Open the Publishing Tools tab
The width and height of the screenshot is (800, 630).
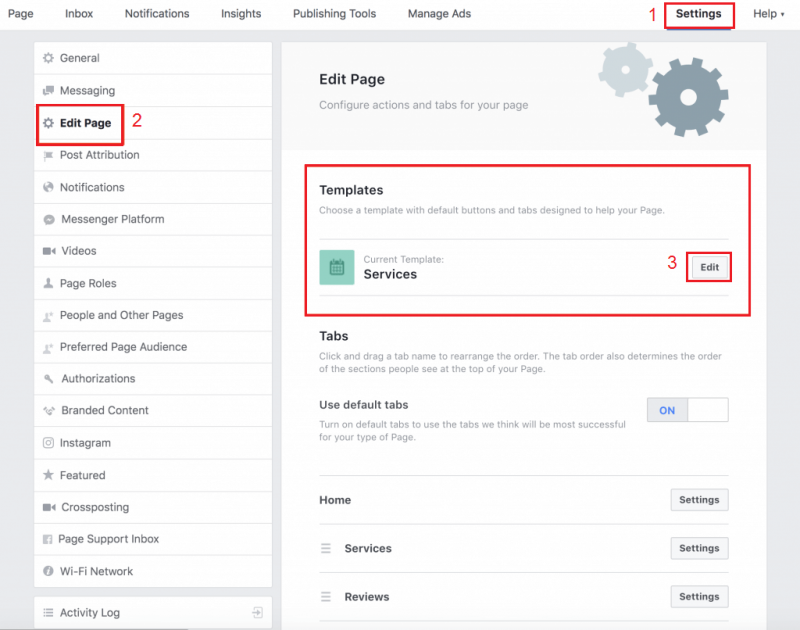click(x=334, y=14)
